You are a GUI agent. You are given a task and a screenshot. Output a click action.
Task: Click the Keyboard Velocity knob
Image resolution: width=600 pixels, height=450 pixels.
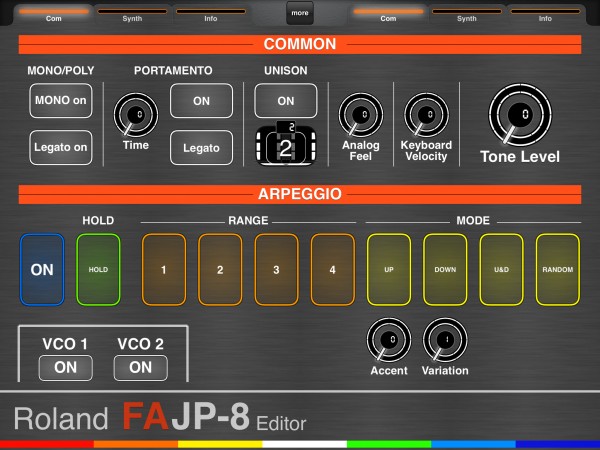[x=426, y=114]
